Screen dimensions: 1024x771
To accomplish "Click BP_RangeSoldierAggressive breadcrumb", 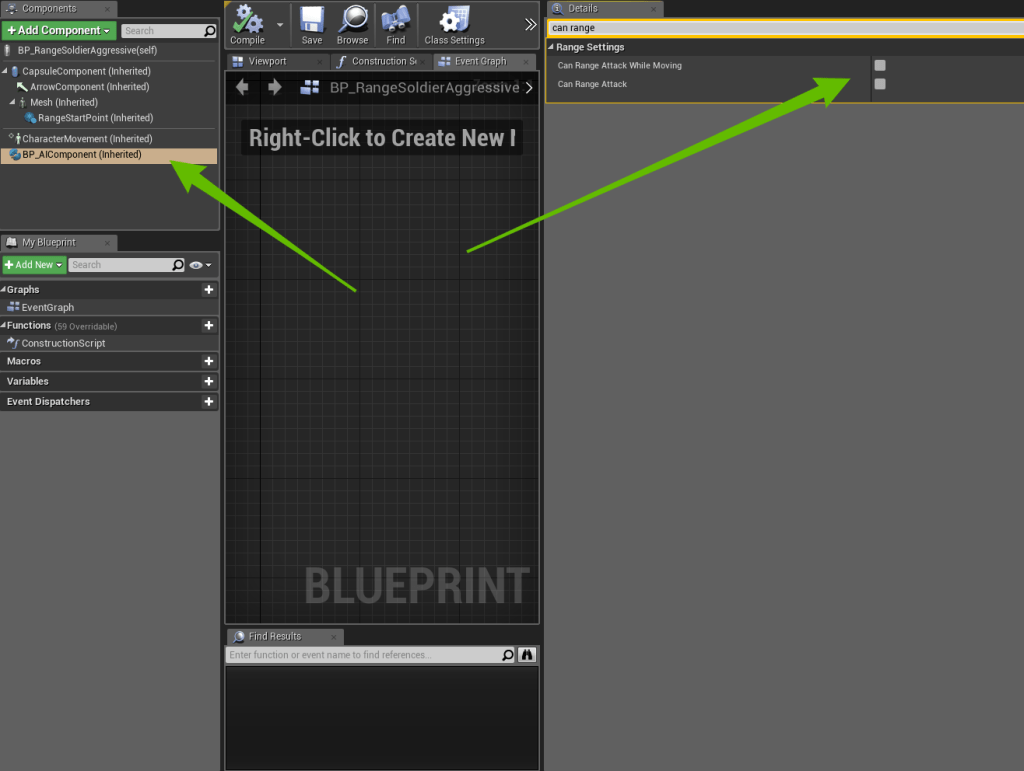I will [424, 87].
